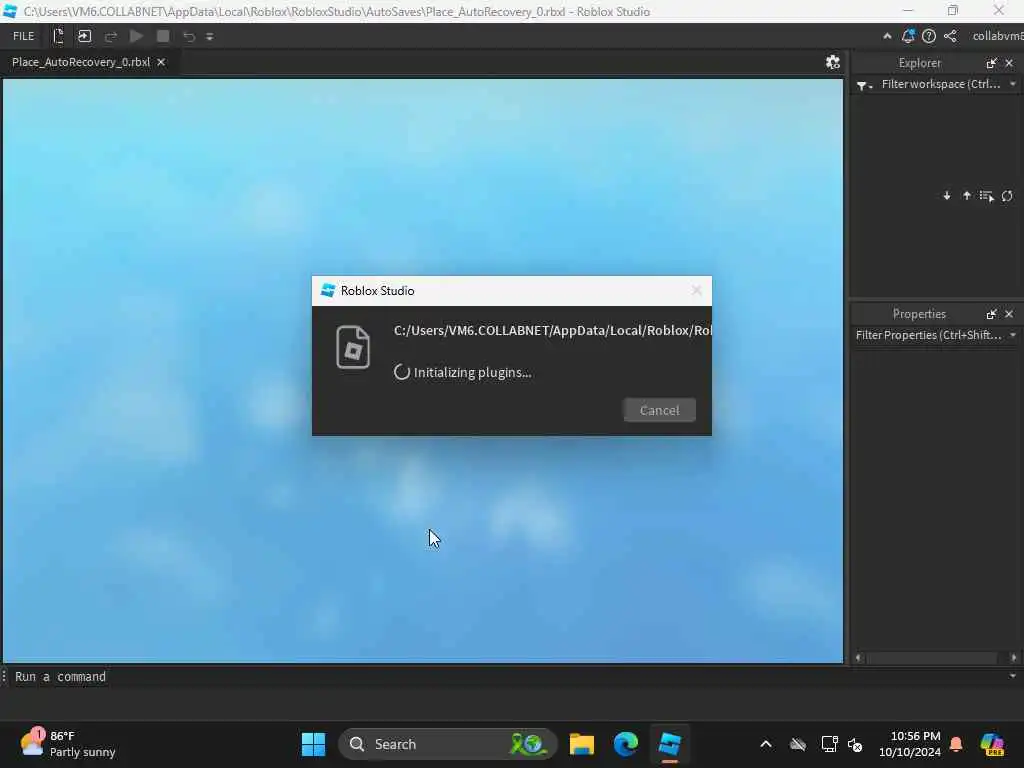The width and height of the screenshot is (1024, 768).
Task: Click the taskbar Search box
Action: 447,744
